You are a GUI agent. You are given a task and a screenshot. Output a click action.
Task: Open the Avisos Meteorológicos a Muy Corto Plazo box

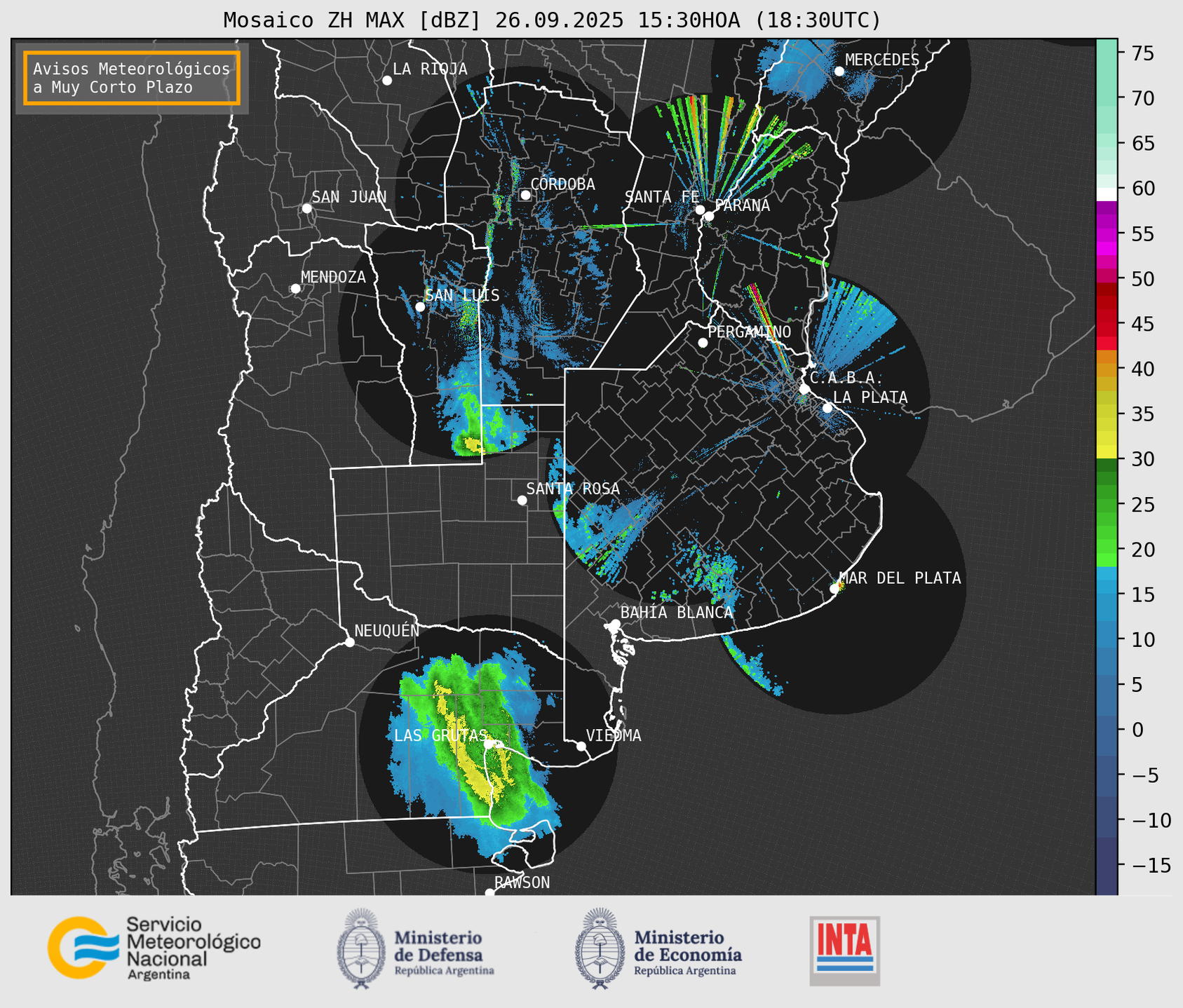132,78
